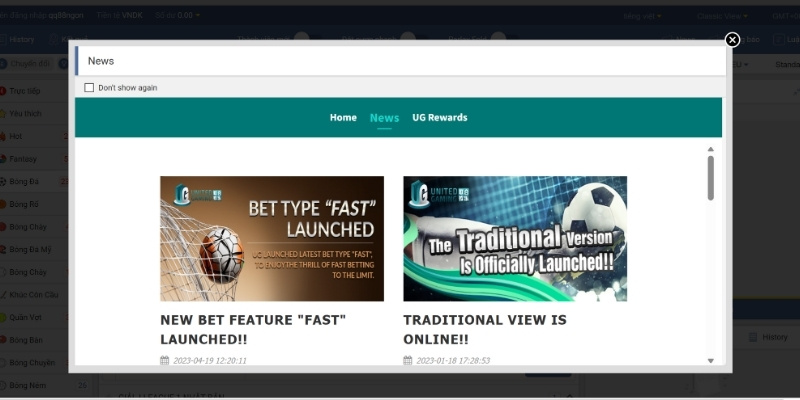Open History in the background top toolbar
Screen dimensions: 800x400
[17, 39]
